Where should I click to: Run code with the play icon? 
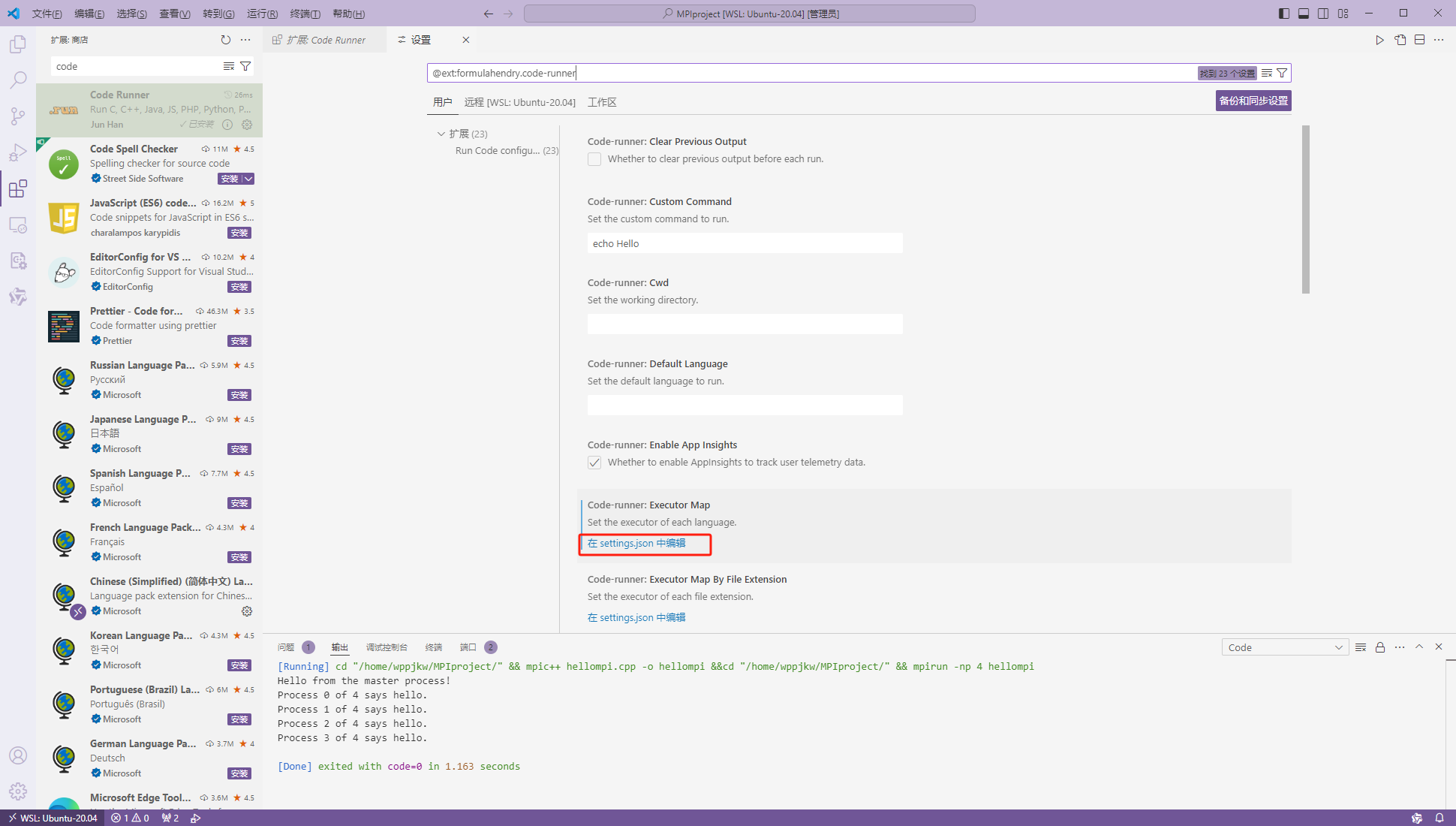click(1379, 40)
